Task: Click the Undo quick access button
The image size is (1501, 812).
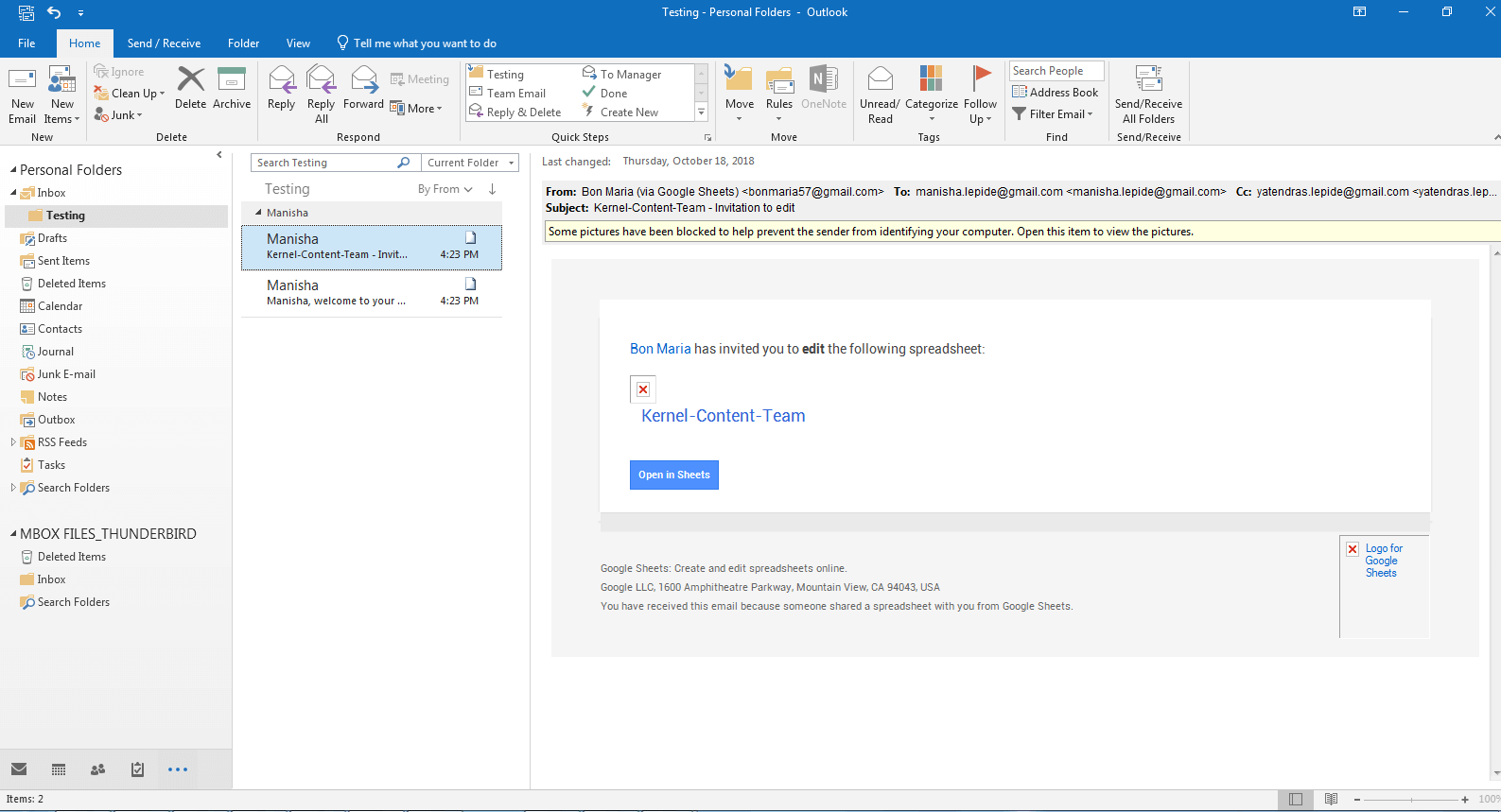Action: coord(54,12)
